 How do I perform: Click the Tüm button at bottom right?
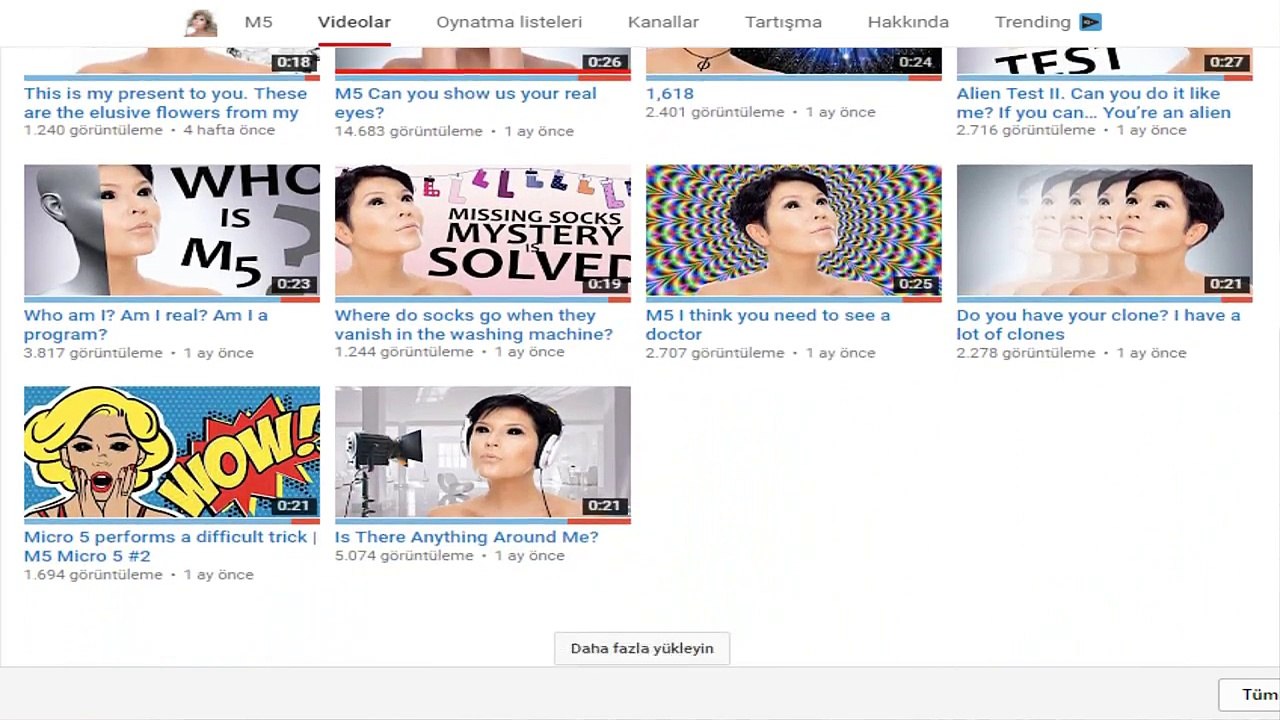[x=1249, y=694]
